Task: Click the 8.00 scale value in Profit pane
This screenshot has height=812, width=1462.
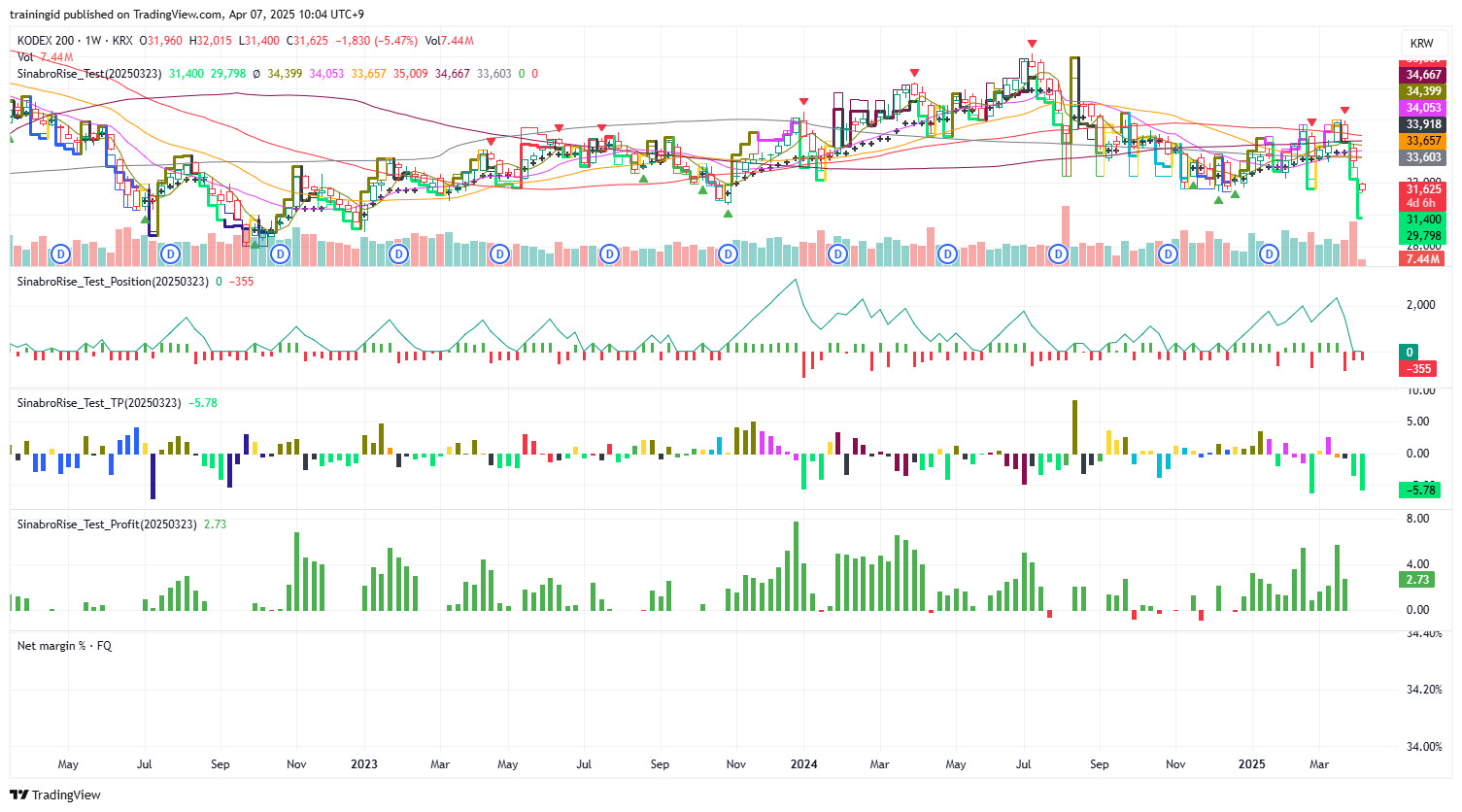Action: click(1417, 519)
